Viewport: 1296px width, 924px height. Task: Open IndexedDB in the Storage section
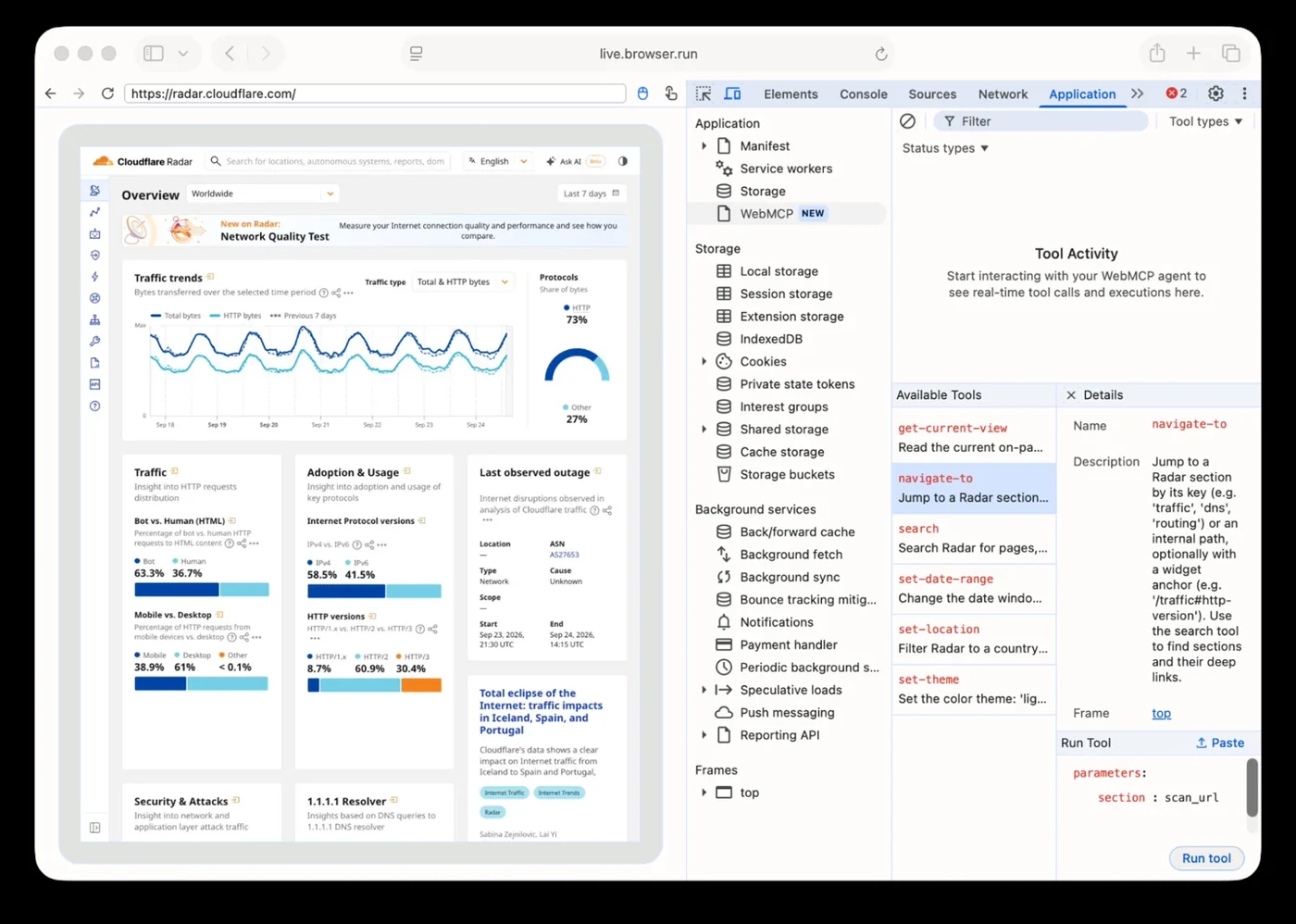[x=771, y=339]
